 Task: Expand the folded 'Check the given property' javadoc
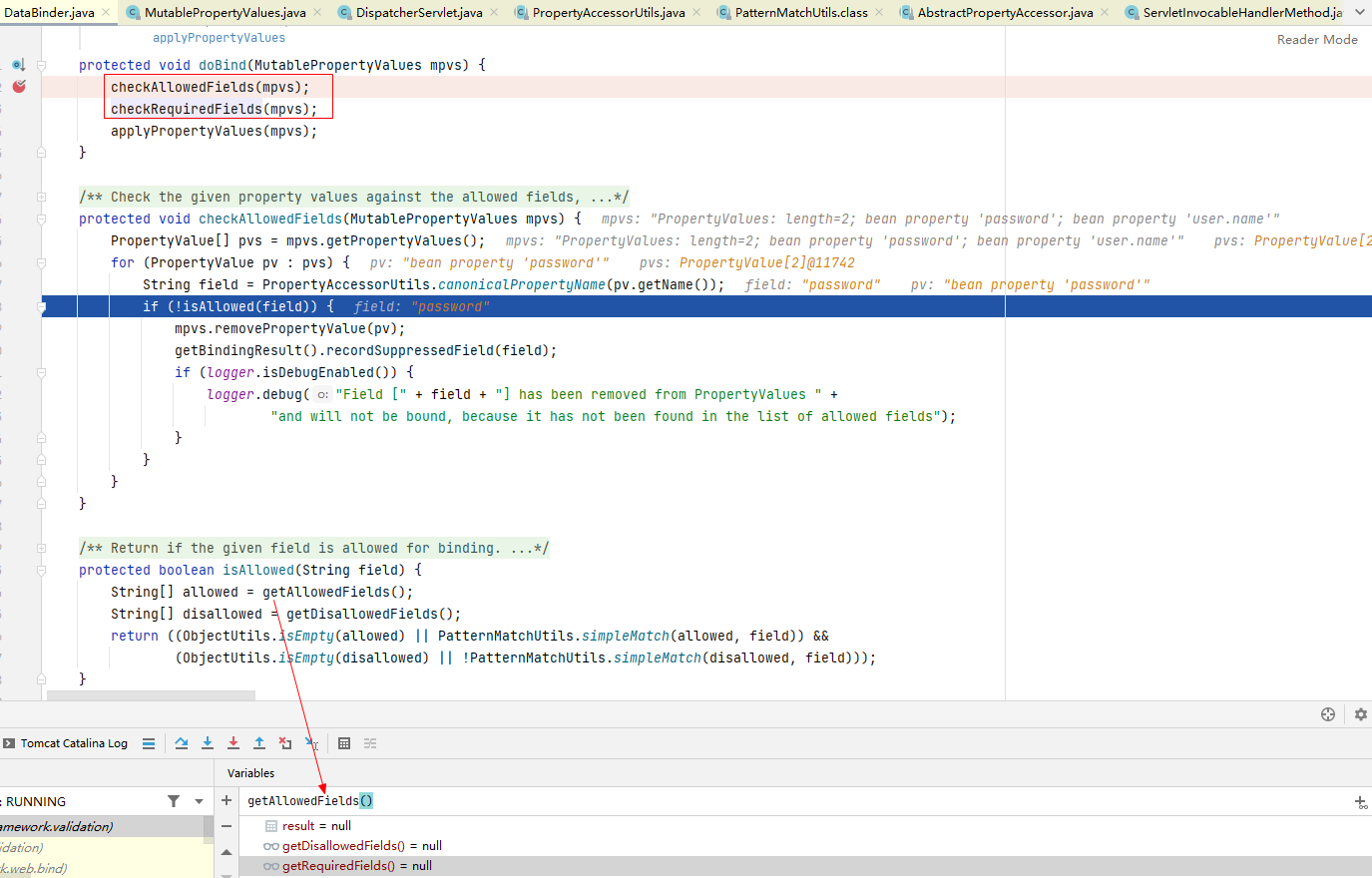pos(41,197)
